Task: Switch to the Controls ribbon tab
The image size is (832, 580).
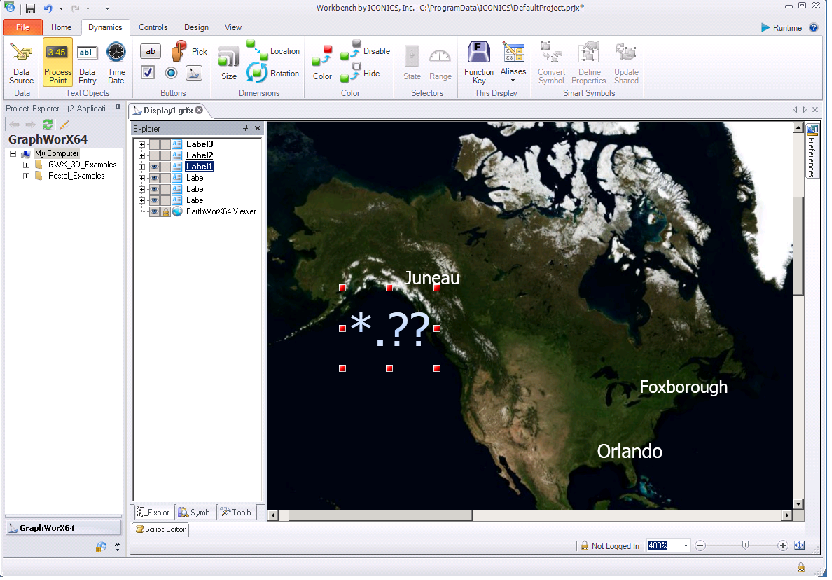Action: tap(153, 27)
